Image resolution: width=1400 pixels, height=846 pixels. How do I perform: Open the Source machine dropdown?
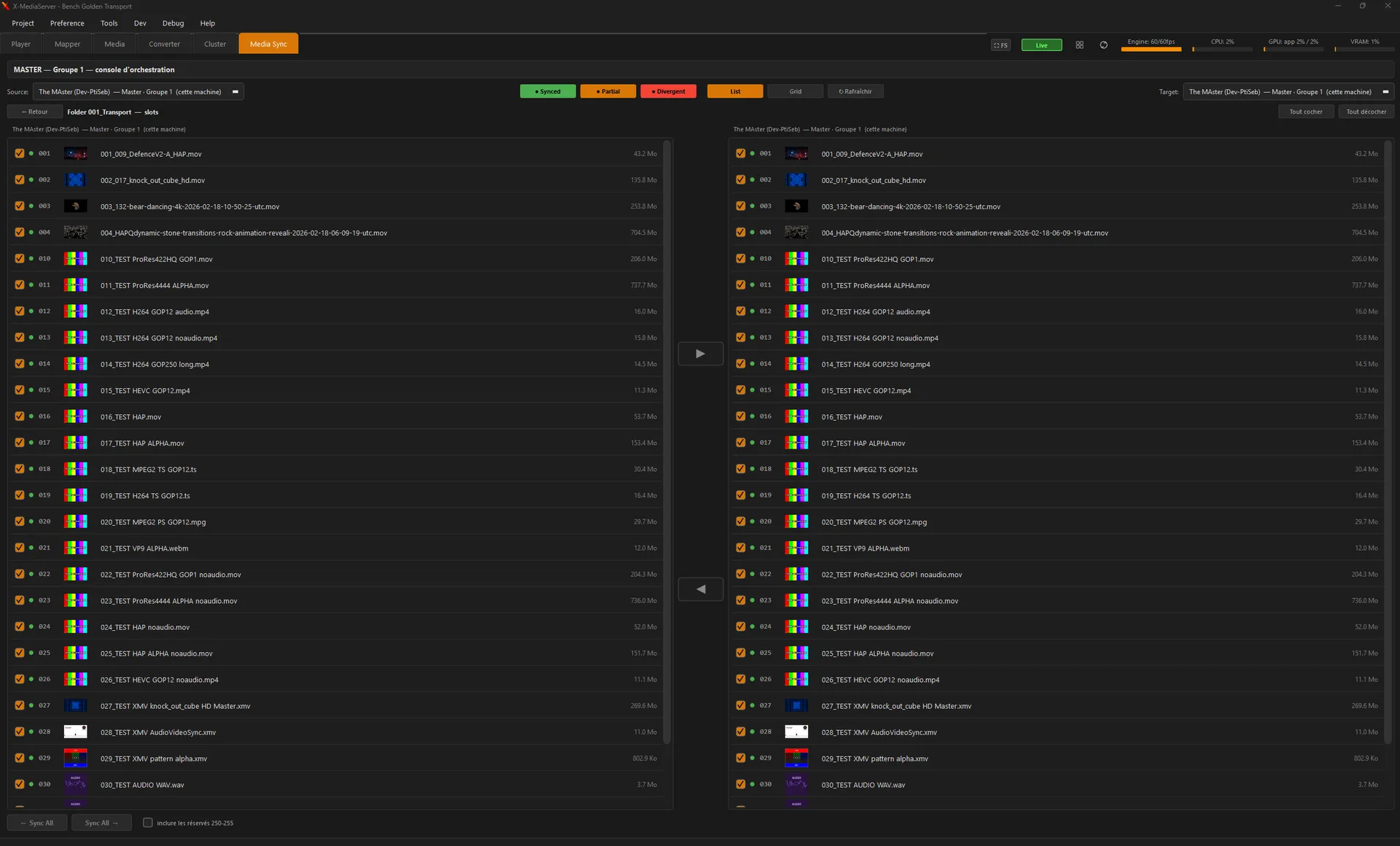[139, 92]
